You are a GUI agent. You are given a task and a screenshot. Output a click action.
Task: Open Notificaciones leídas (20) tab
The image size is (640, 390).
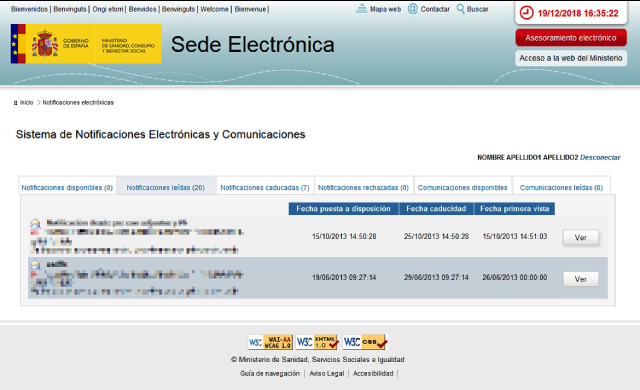coord(166,188)
